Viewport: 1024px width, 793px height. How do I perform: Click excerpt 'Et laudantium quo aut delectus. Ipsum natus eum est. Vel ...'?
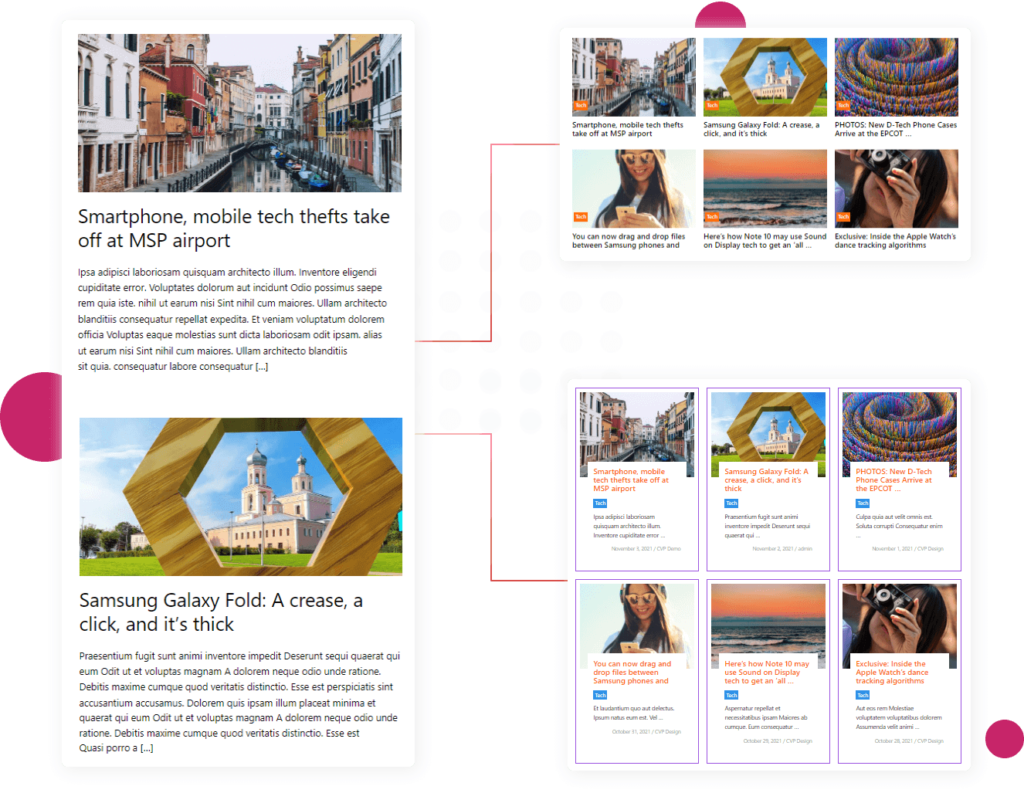tap(633, 713)
